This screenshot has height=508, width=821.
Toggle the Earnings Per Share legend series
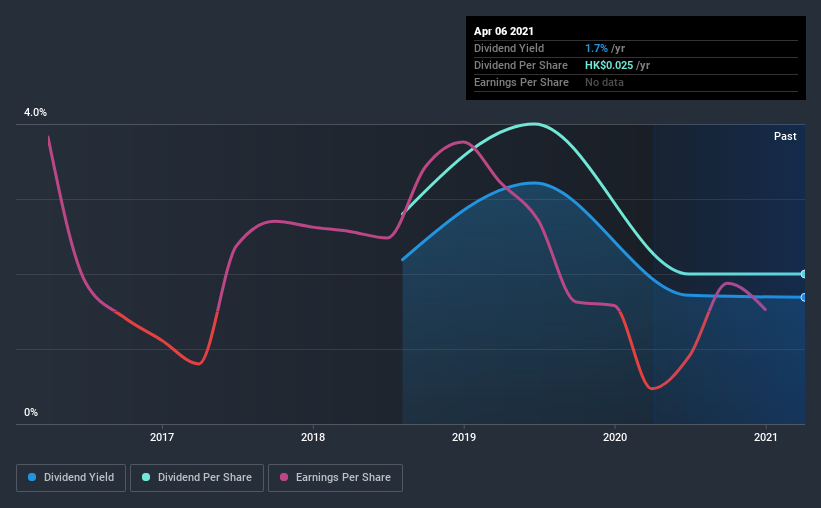(x=335, y=478)
